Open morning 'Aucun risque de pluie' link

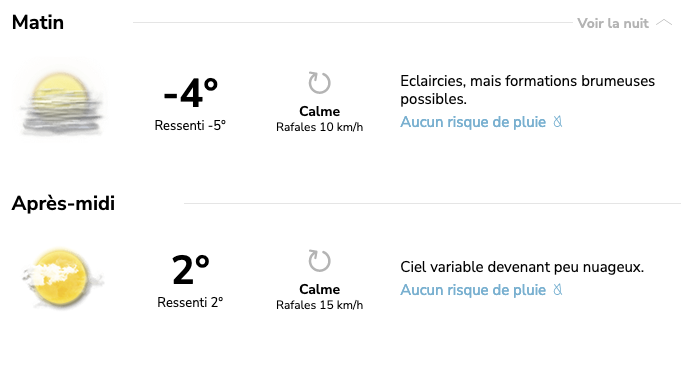(473, 122)
